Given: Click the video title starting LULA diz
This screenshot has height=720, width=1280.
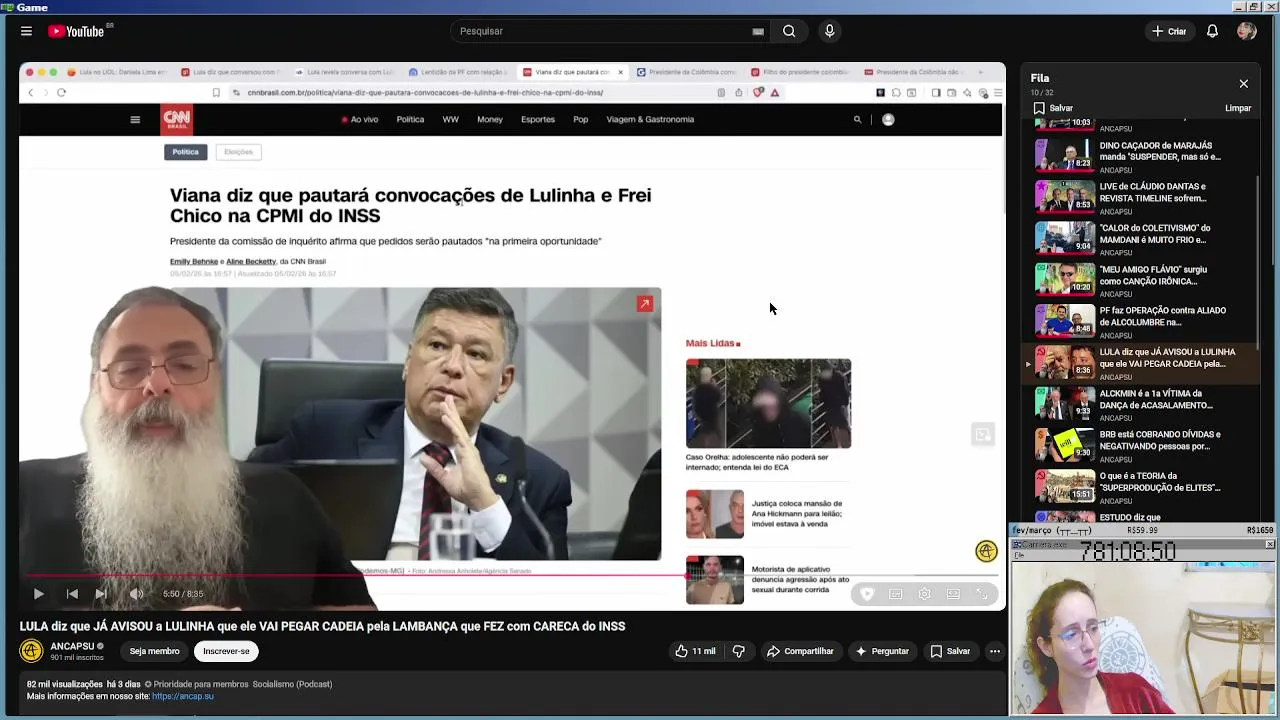Looking at the screenshot, I should pos(322,626).
